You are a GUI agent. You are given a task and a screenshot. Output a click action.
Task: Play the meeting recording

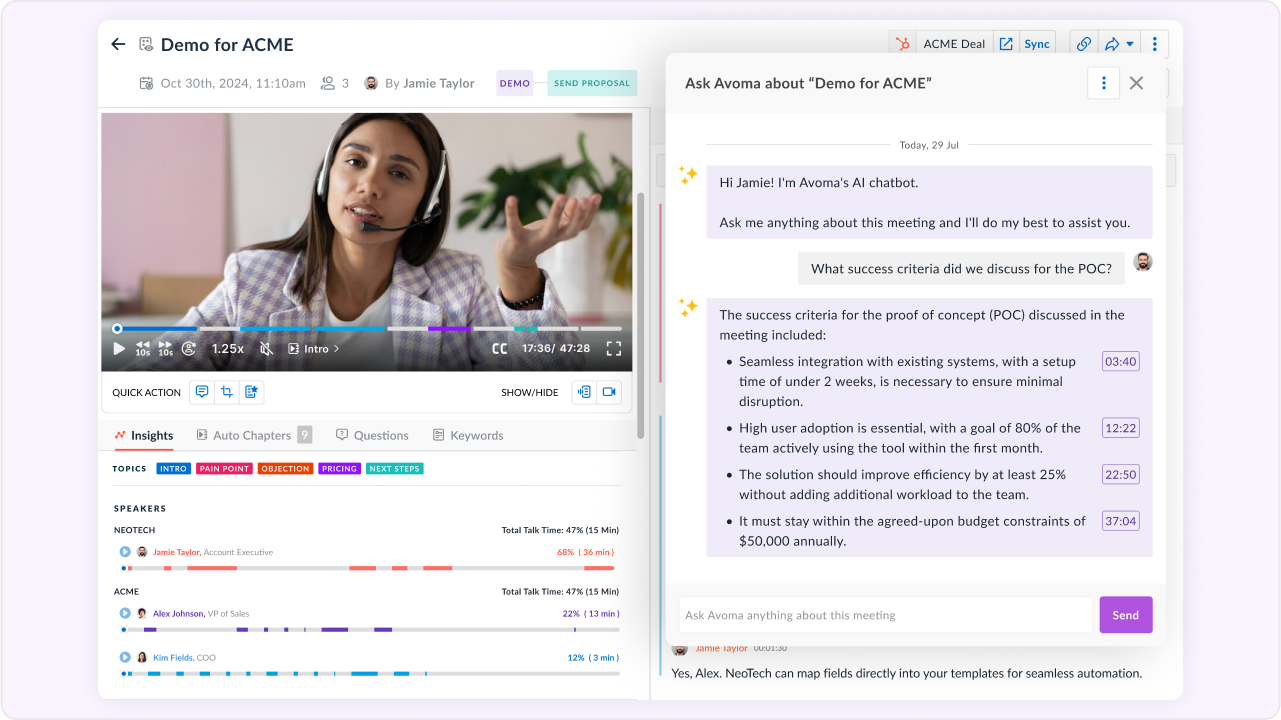pos(119,349)
